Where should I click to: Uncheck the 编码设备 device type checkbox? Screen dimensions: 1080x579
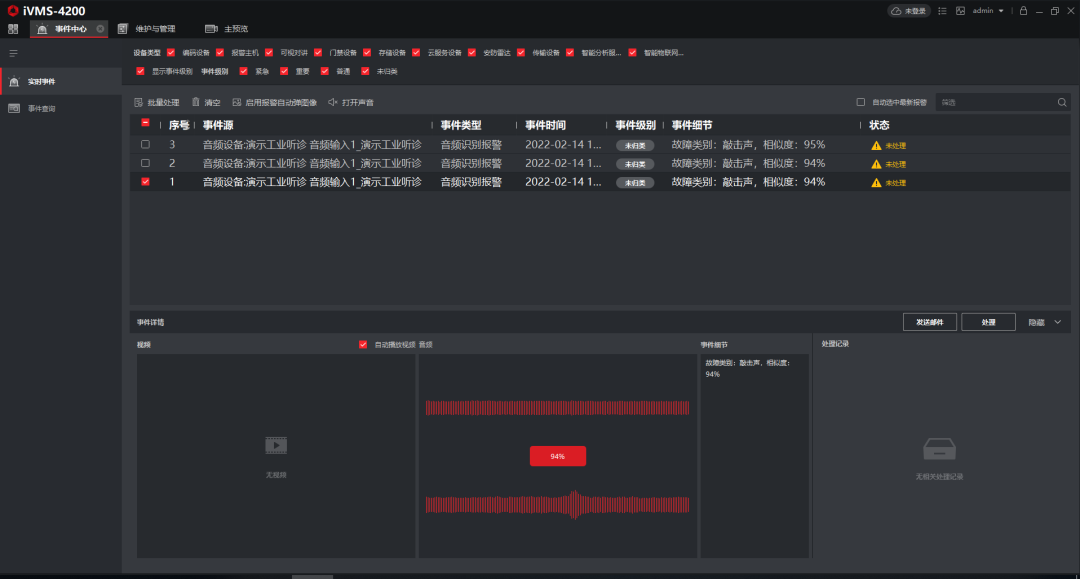[171, 52]
